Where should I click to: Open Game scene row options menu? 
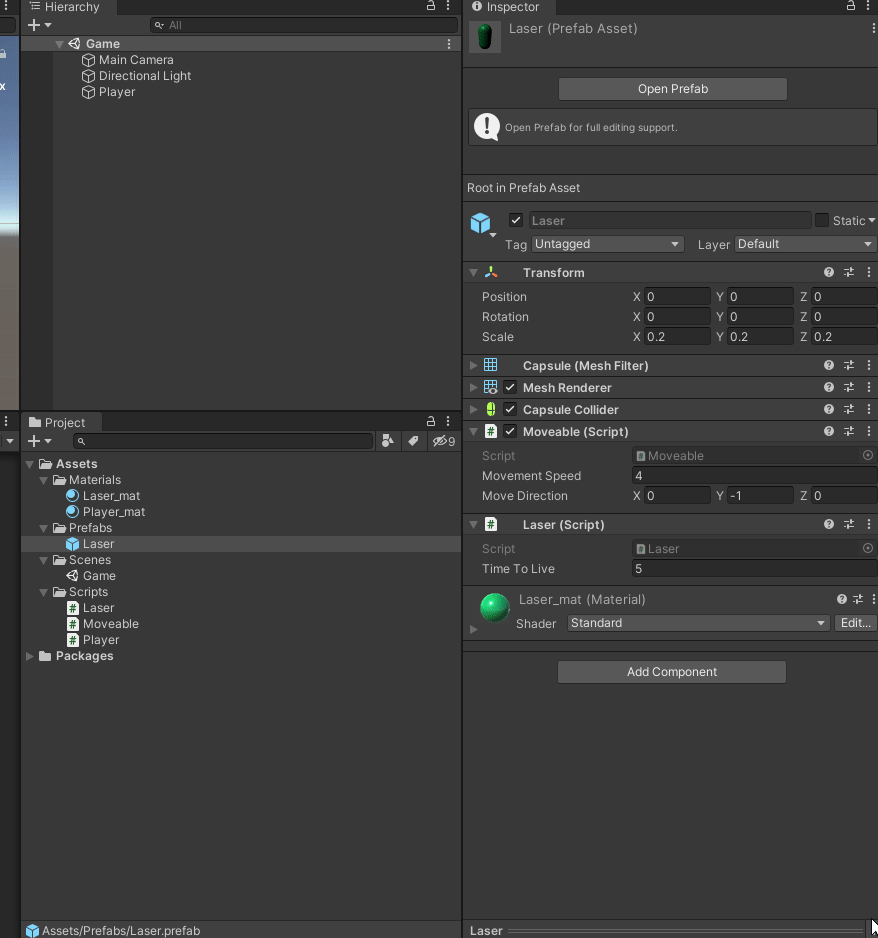[x=449, y=44]
